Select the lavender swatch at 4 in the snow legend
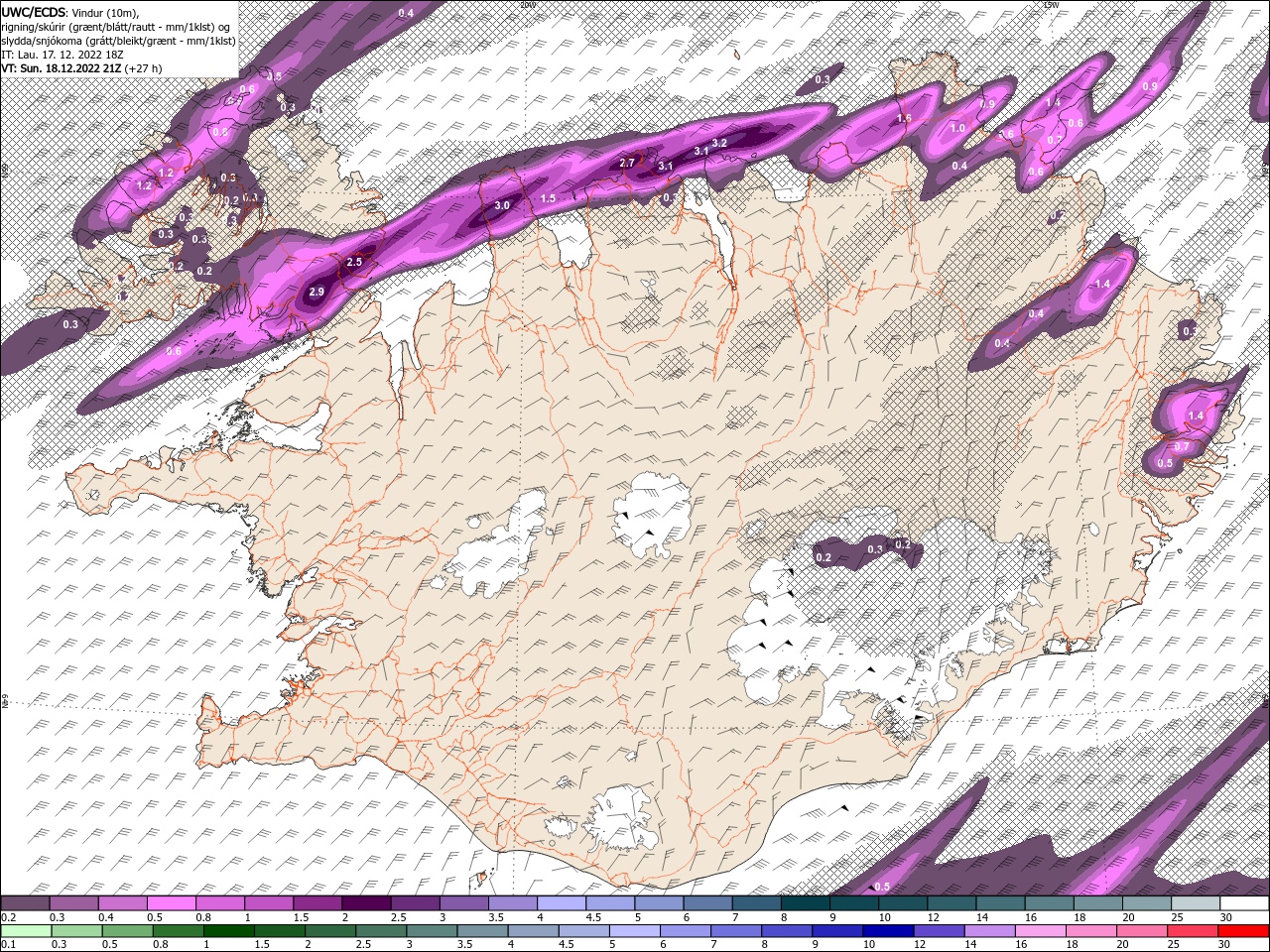 pyautogui.click(x=561, y=903)
